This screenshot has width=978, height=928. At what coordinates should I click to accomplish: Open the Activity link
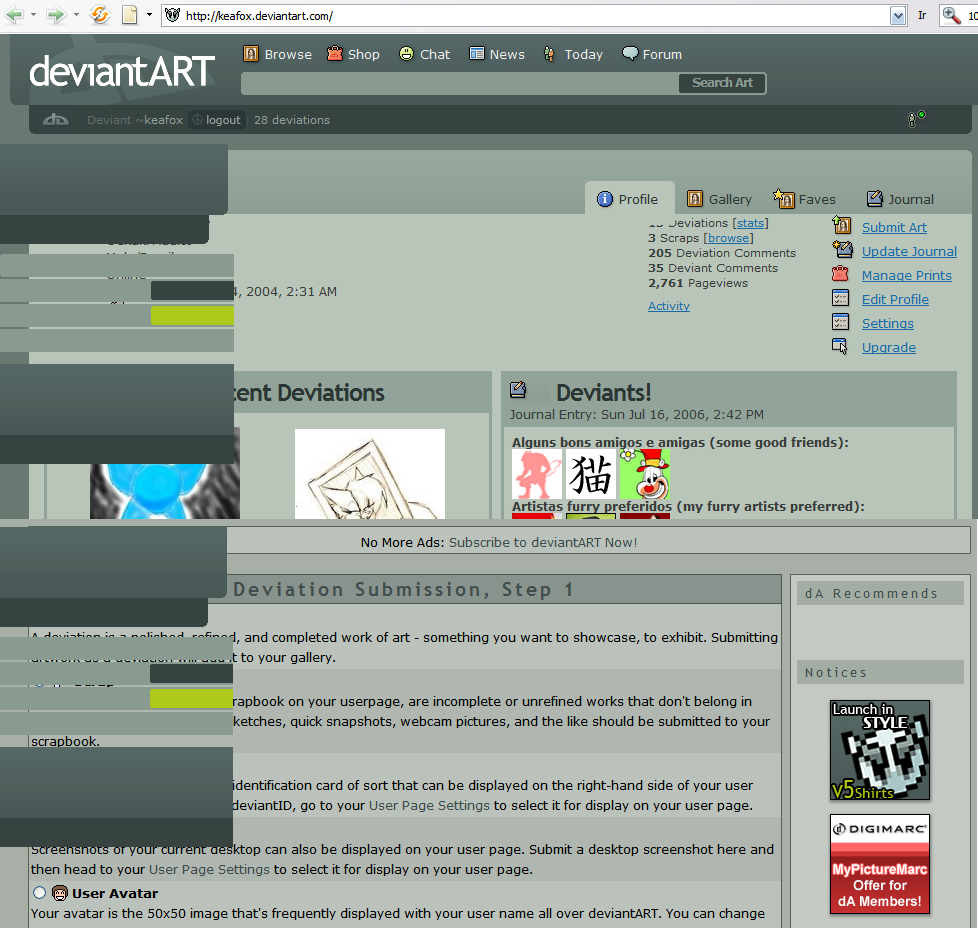pyautogui.click(x=669, y=306)
